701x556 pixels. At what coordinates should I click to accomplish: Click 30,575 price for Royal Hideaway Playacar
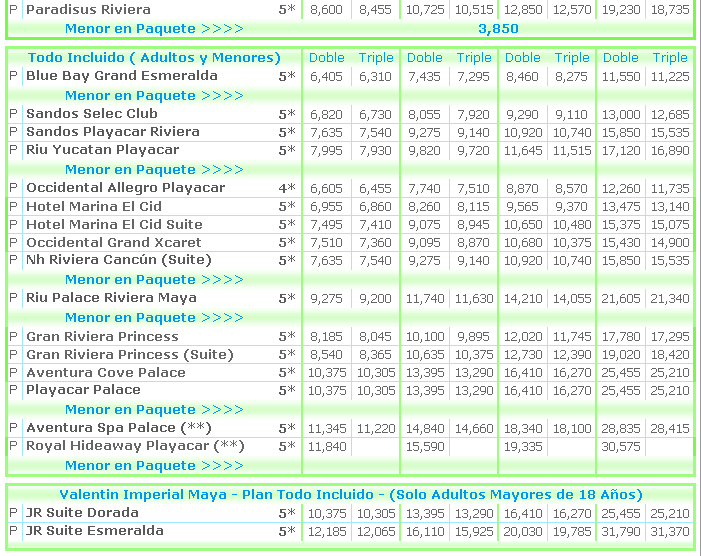pyautogui.click(x=621, y=446)
